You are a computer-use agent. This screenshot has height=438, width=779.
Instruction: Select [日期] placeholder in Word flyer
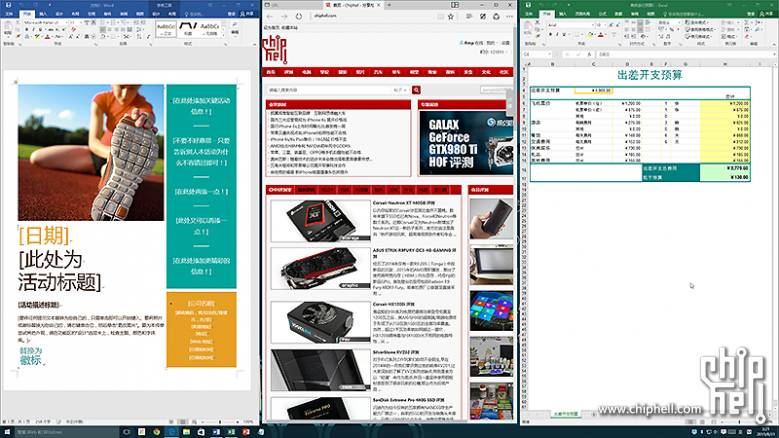45,236
